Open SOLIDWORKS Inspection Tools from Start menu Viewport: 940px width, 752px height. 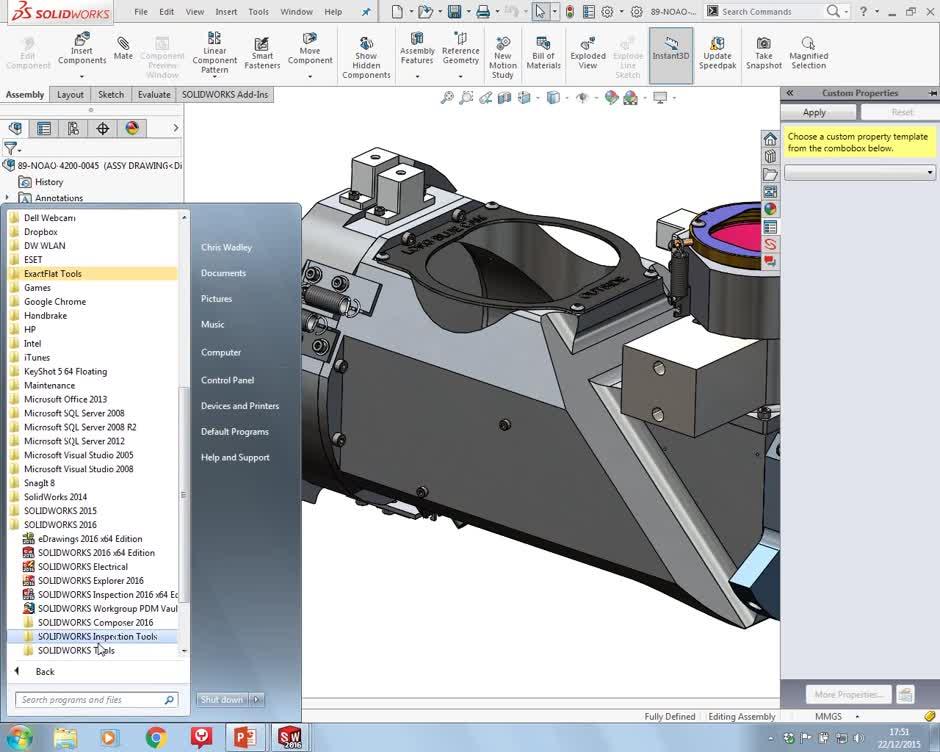coord(96,636)
